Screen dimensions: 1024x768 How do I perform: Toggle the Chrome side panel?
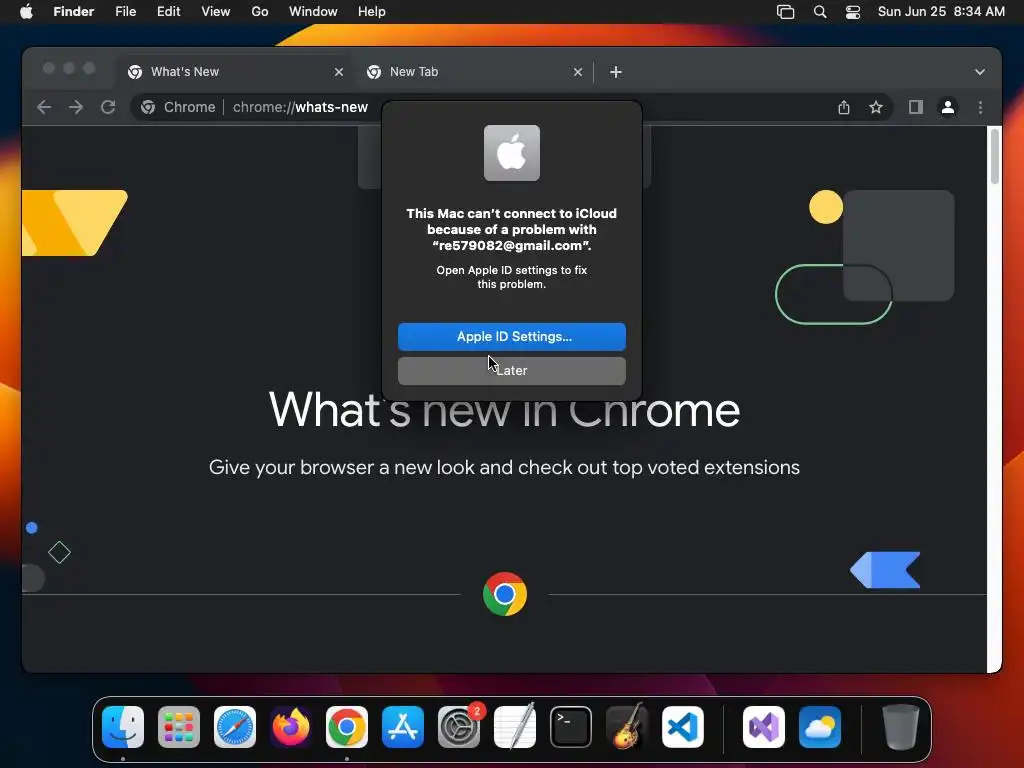pyautogui.click(x=916, y=107)
